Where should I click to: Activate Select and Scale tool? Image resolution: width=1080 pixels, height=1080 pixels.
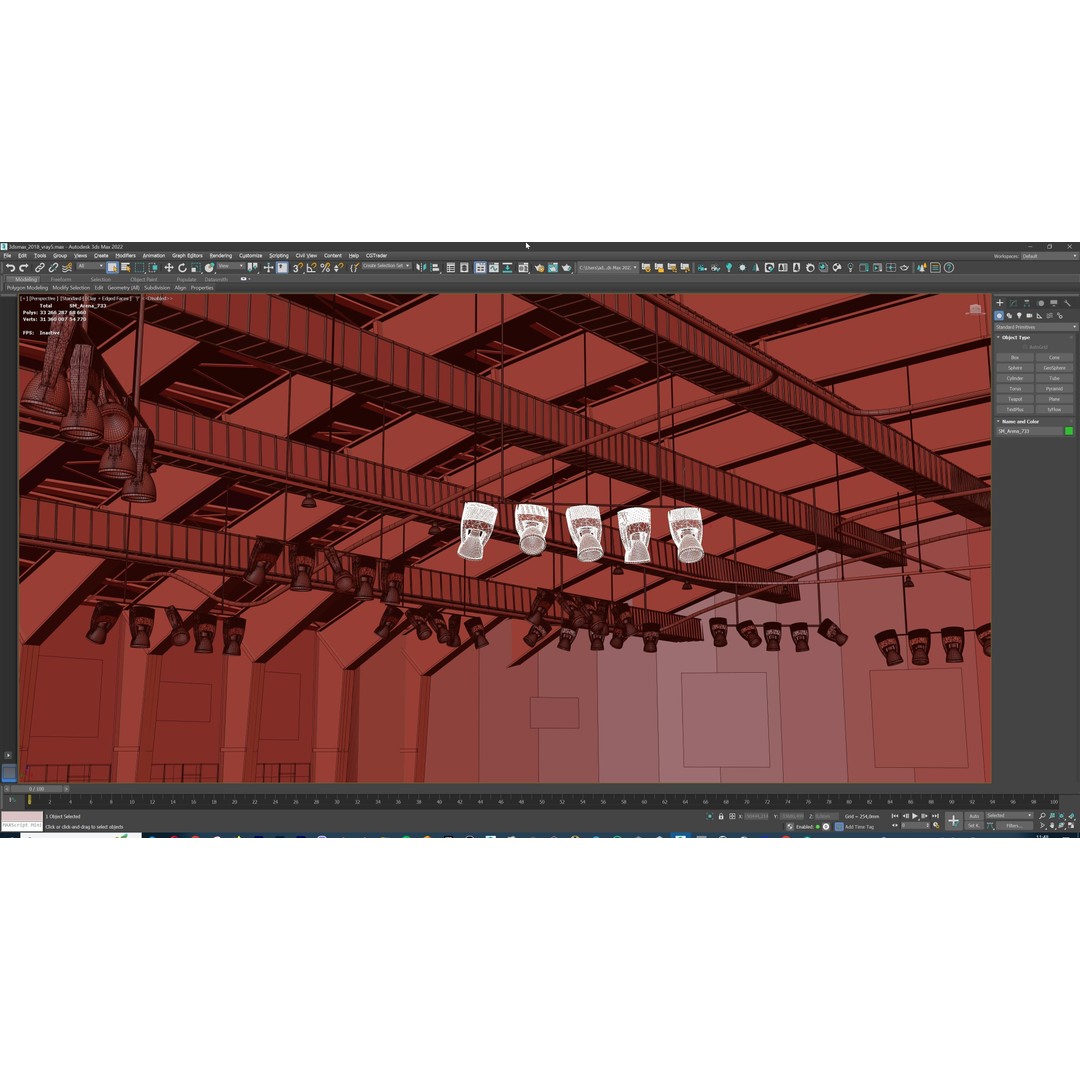pos(196,268)
